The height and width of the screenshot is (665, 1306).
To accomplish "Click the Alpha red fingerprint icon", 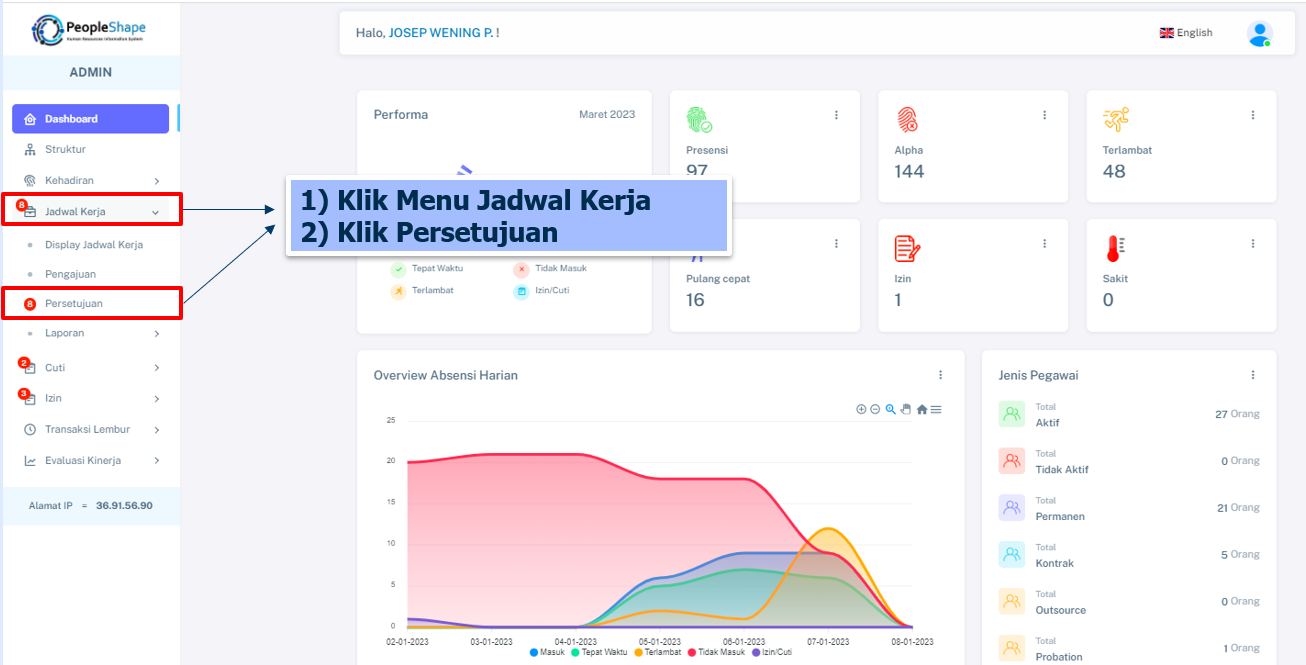I will tap(906, 120).
